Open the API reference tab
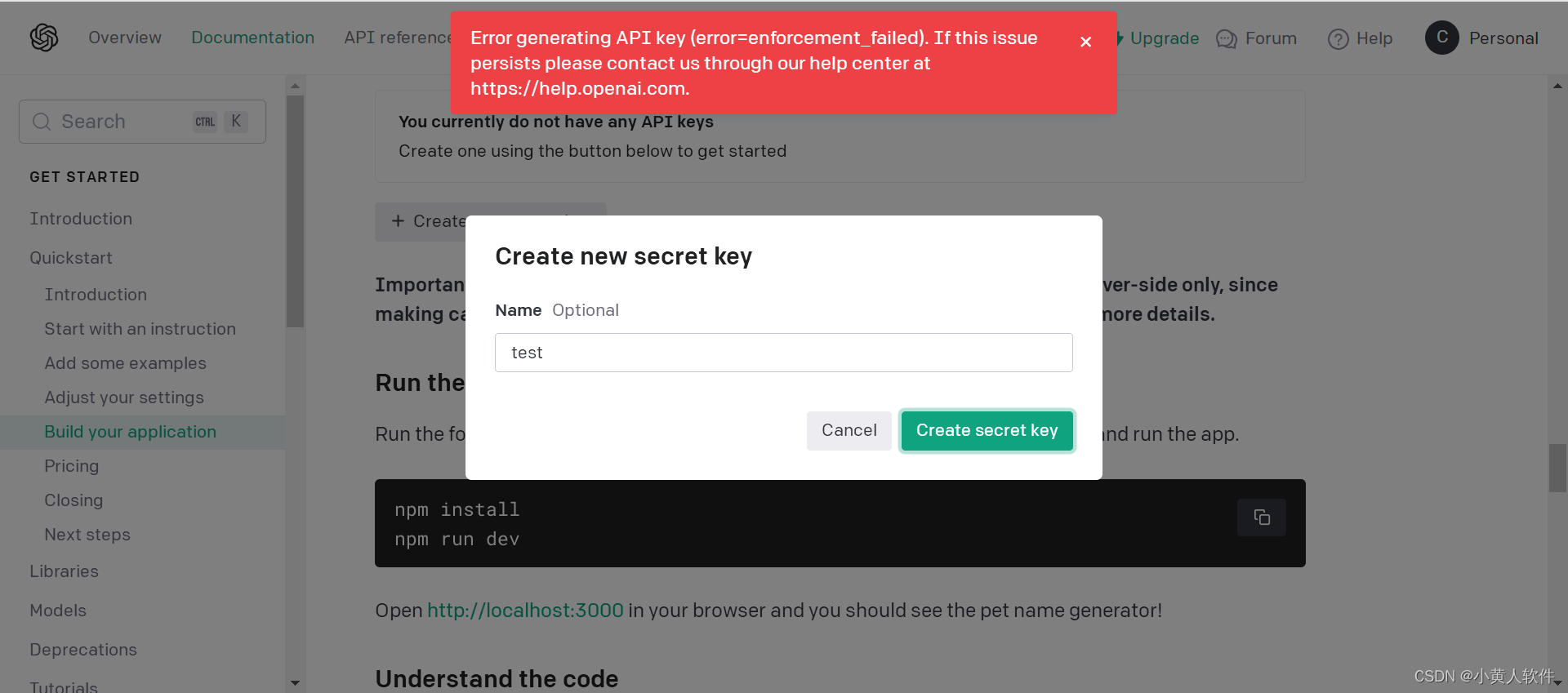Screen dimensions: 1568x693 click(398, 38)
